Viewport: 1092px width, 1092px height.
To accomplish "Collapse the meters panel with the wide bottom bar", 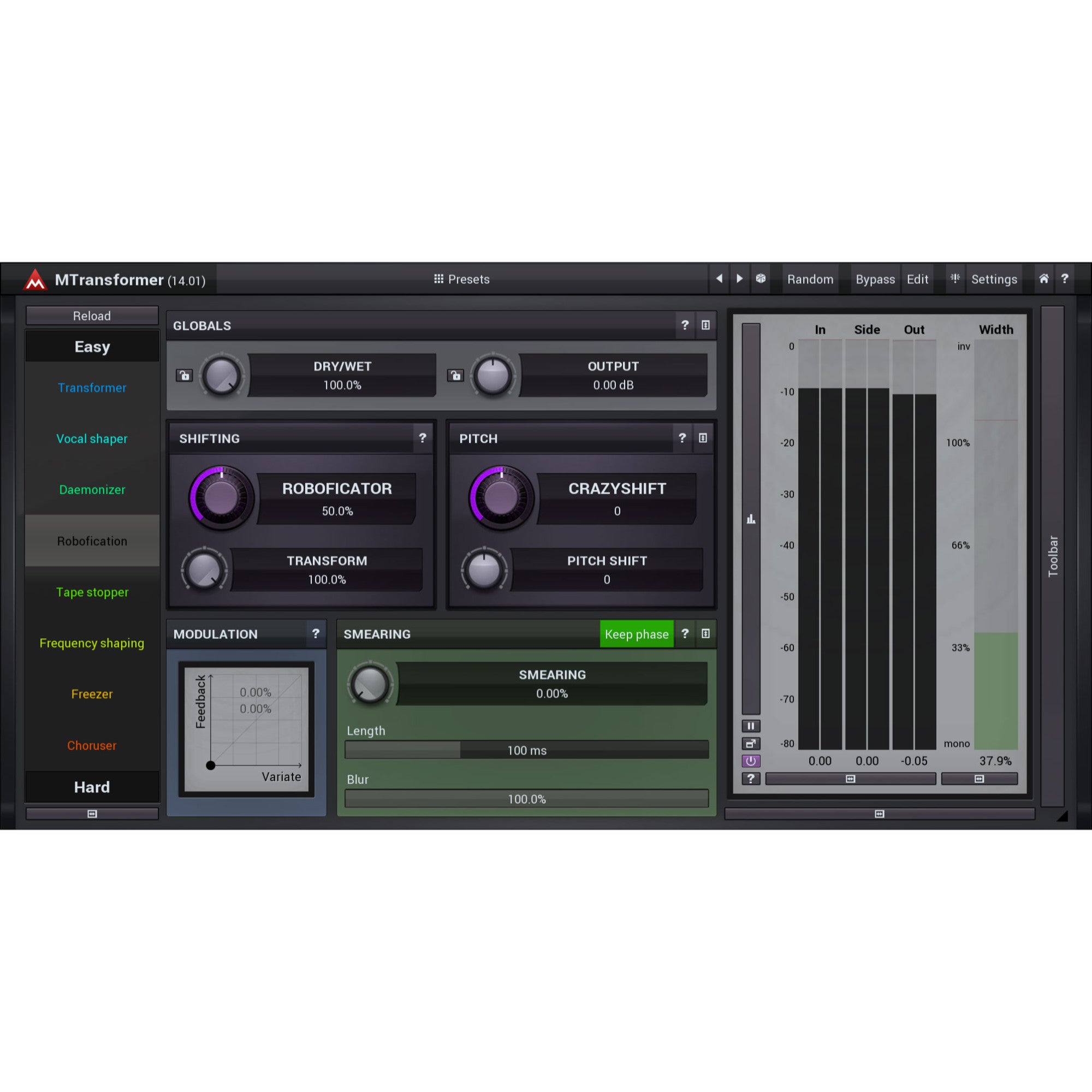I will (x=879, y=814).
